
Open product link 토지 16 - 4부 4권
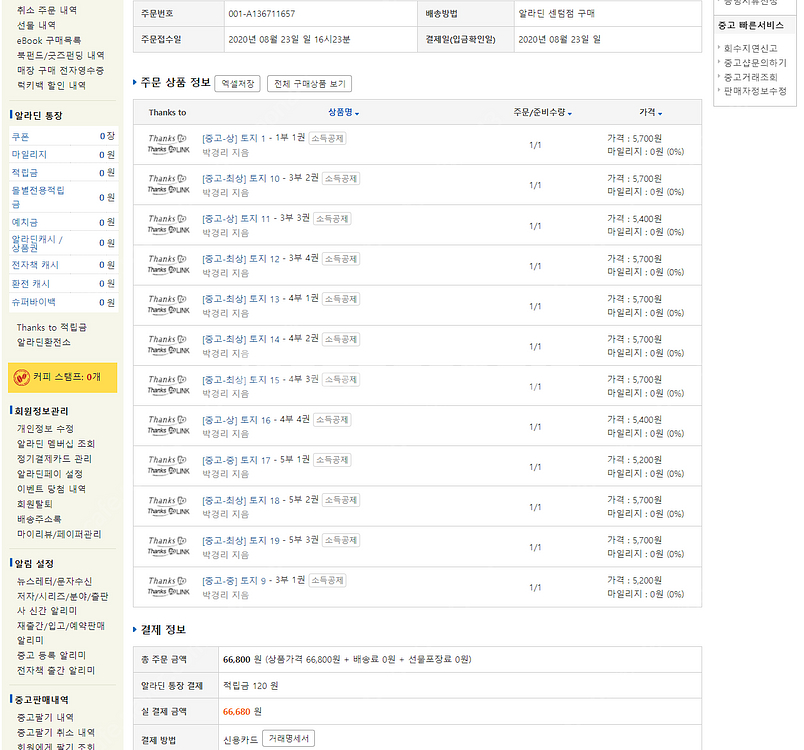pyautogui.click(x=256, y=420)
